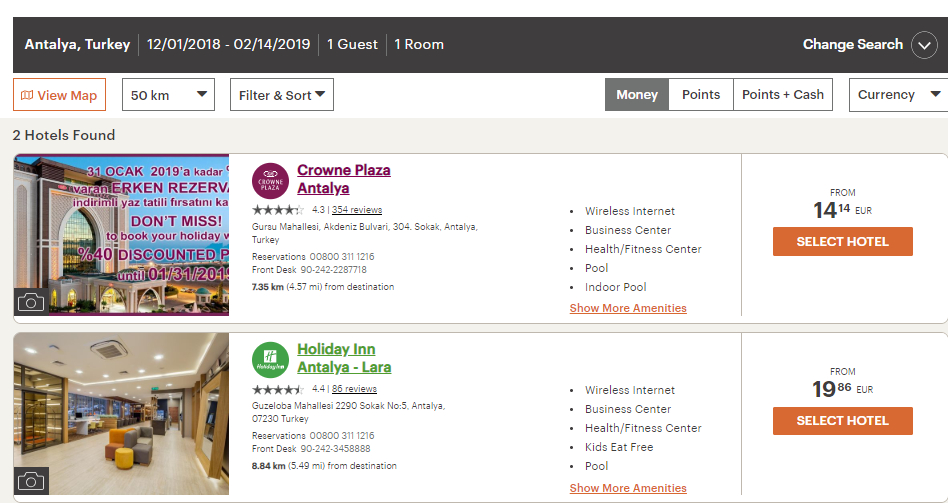Switch price display to Money

[x=637, y=95]
